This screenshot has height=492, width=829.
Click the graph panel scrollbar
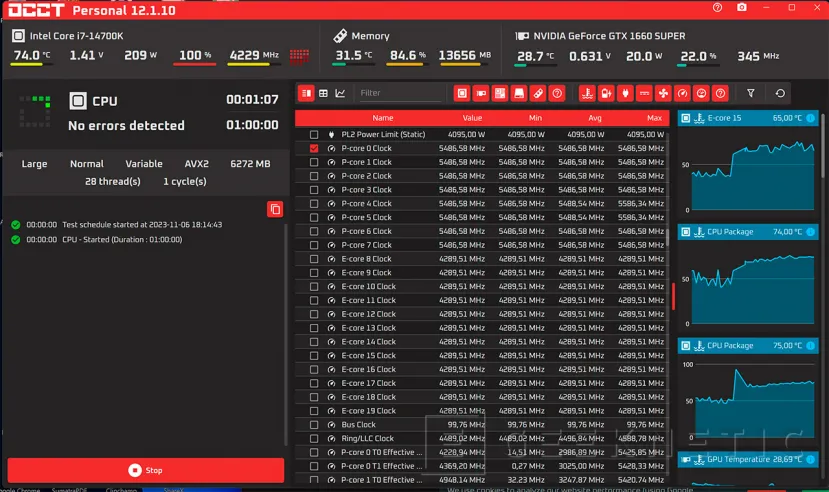pyautogui.click(x=822, y=145)
